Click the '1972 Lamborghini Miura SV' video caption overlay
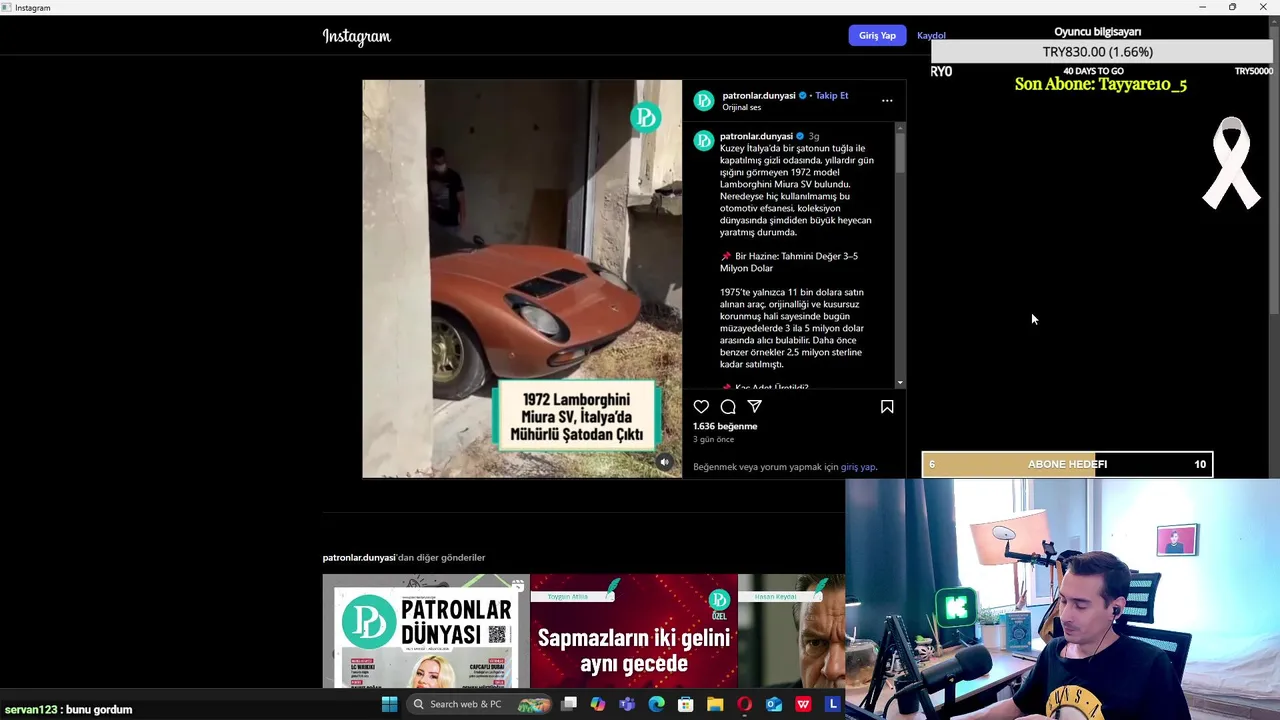The height and width of the screenshot is (720, 1280). (x=576, y=417)
